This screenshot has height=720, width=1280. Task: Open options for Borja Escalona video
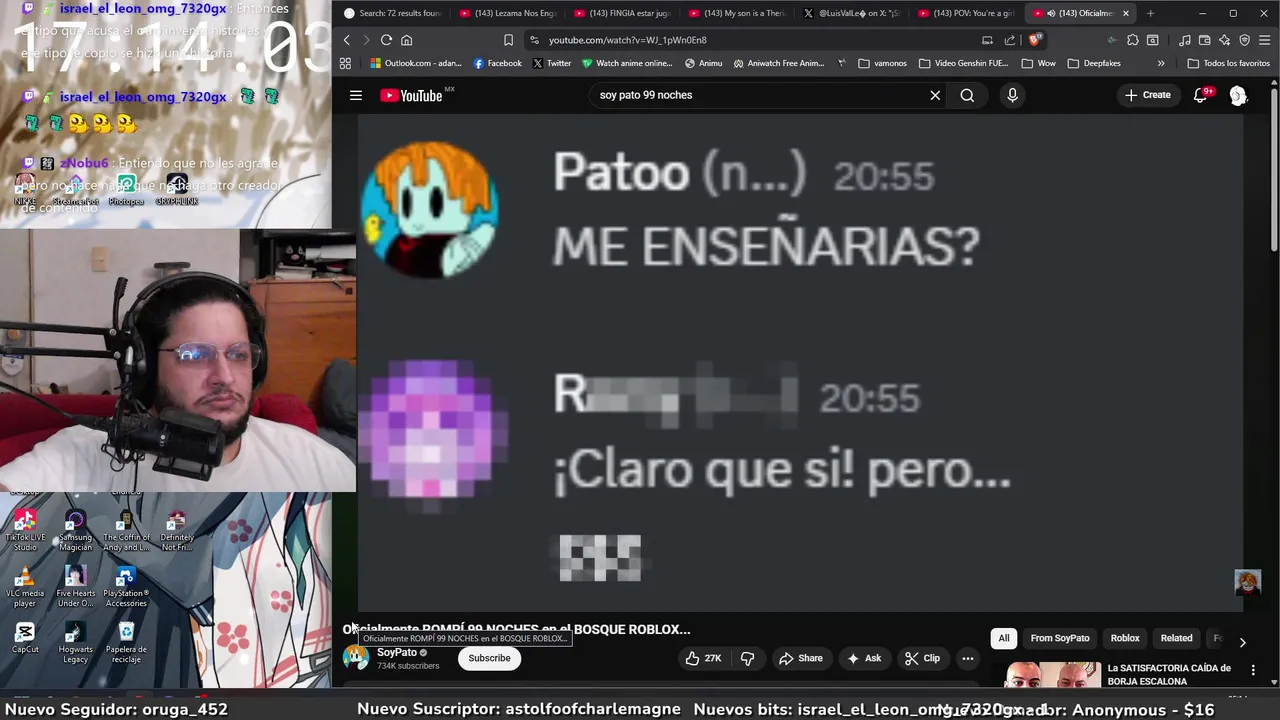click(1253, 670)
